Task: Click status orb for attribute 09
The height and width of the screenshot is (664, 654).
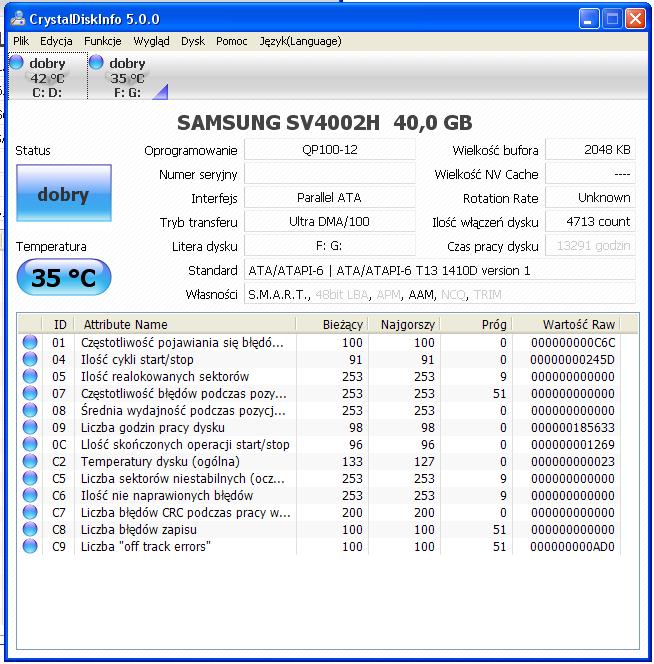Action: (x=30, y=427)
